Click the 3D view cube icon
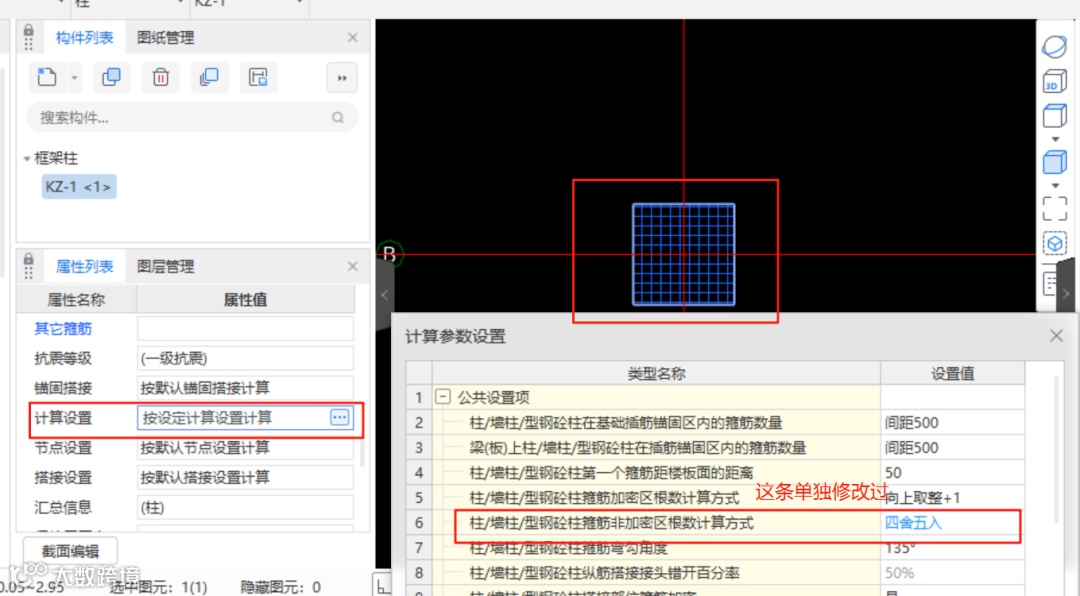Screen dimensions: 1080x596 pos(1055,81)
